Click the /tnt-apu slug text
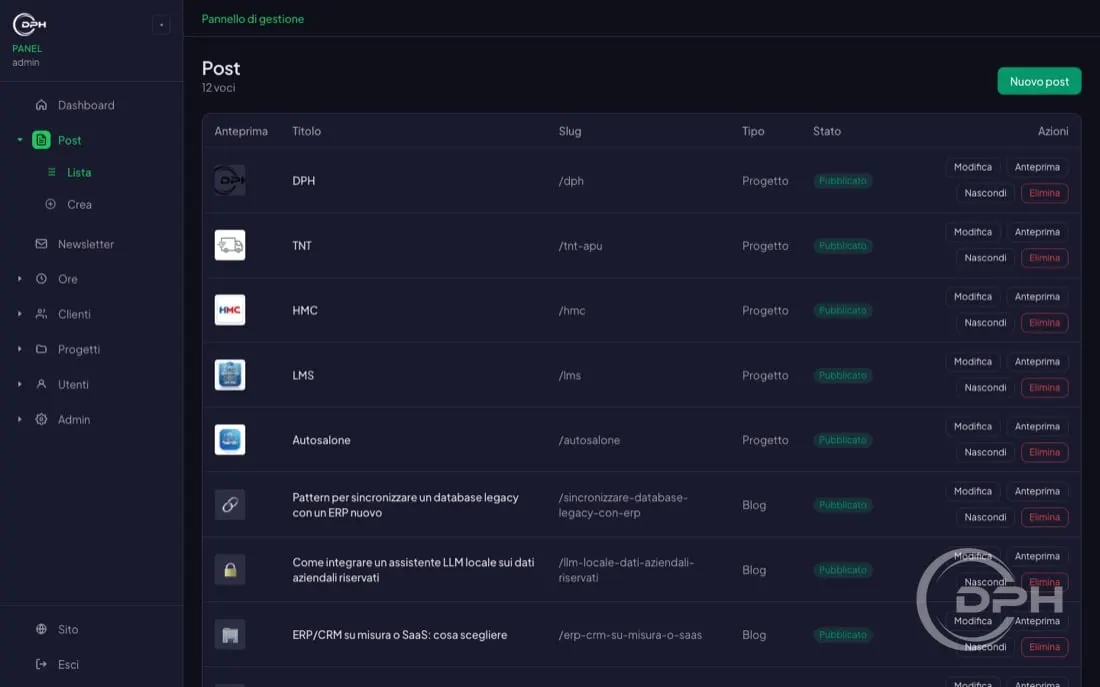Screen dimensions: 1100x687 coord(580,246)
